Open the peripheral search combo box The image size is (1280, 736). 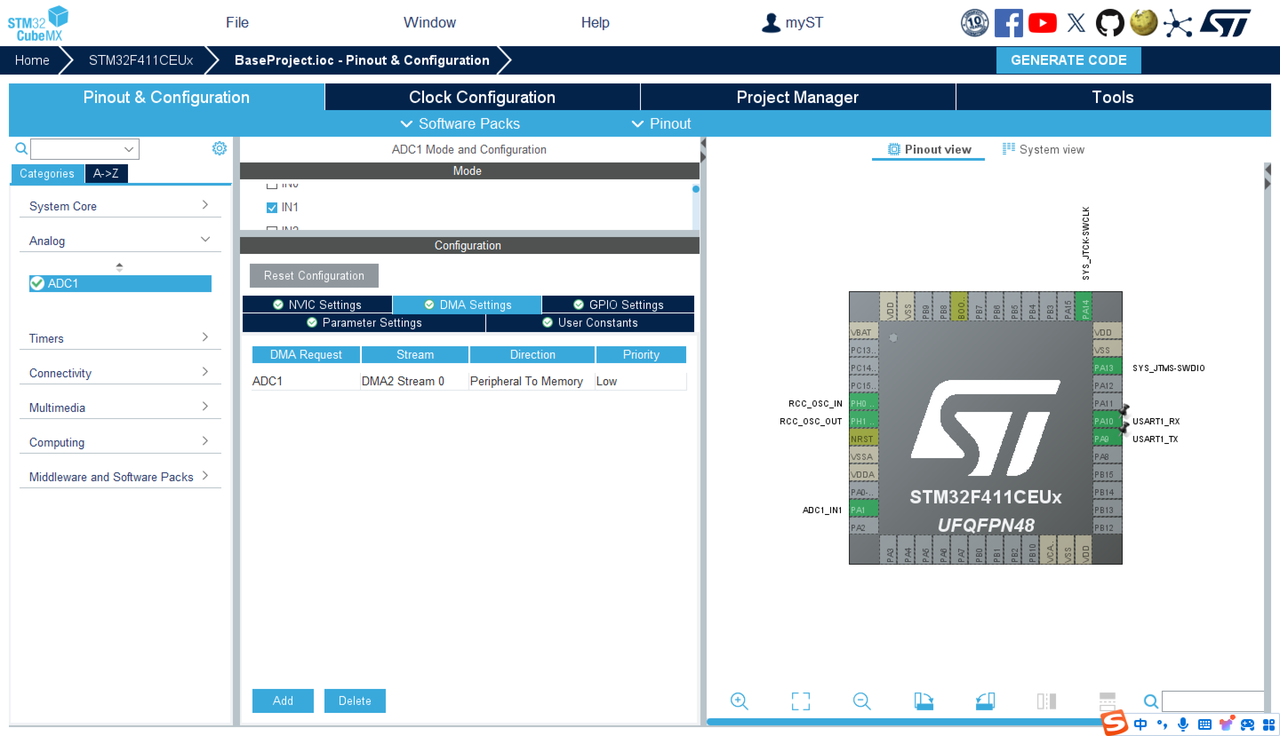85,149
